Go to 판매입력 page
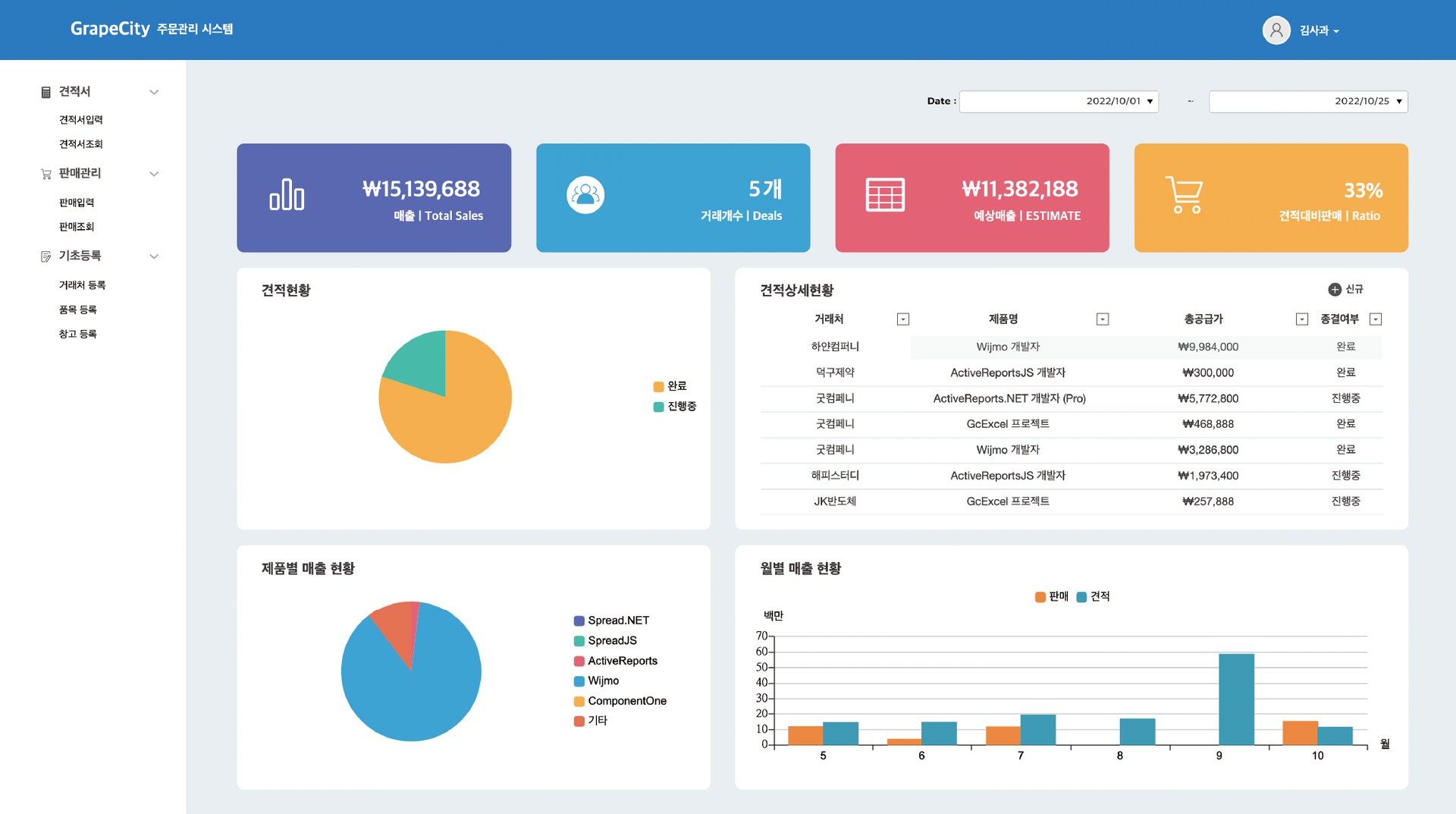This screenshot has height=814, width=1456. point(77,203)
